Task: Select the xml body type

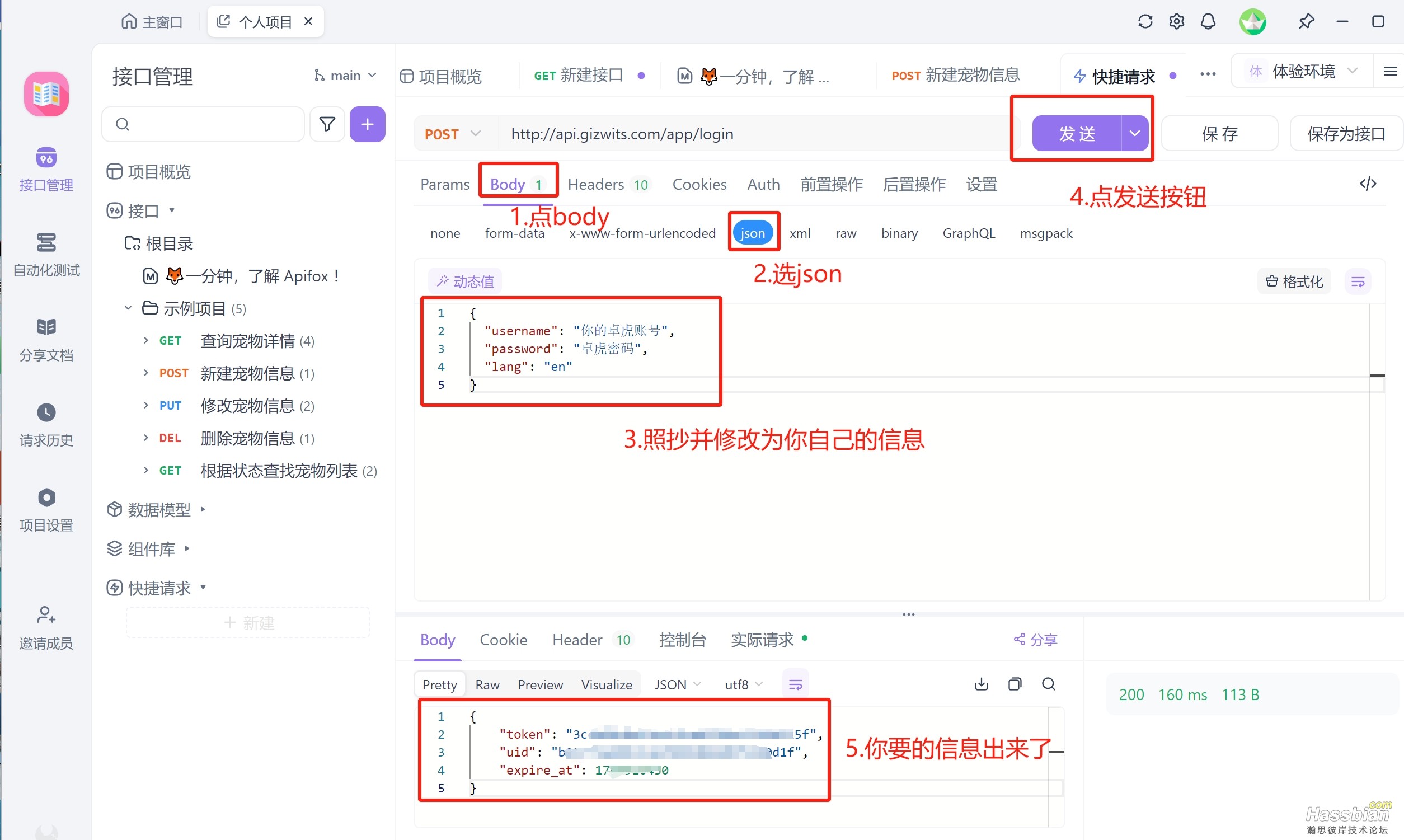Action: coord(800,233)
